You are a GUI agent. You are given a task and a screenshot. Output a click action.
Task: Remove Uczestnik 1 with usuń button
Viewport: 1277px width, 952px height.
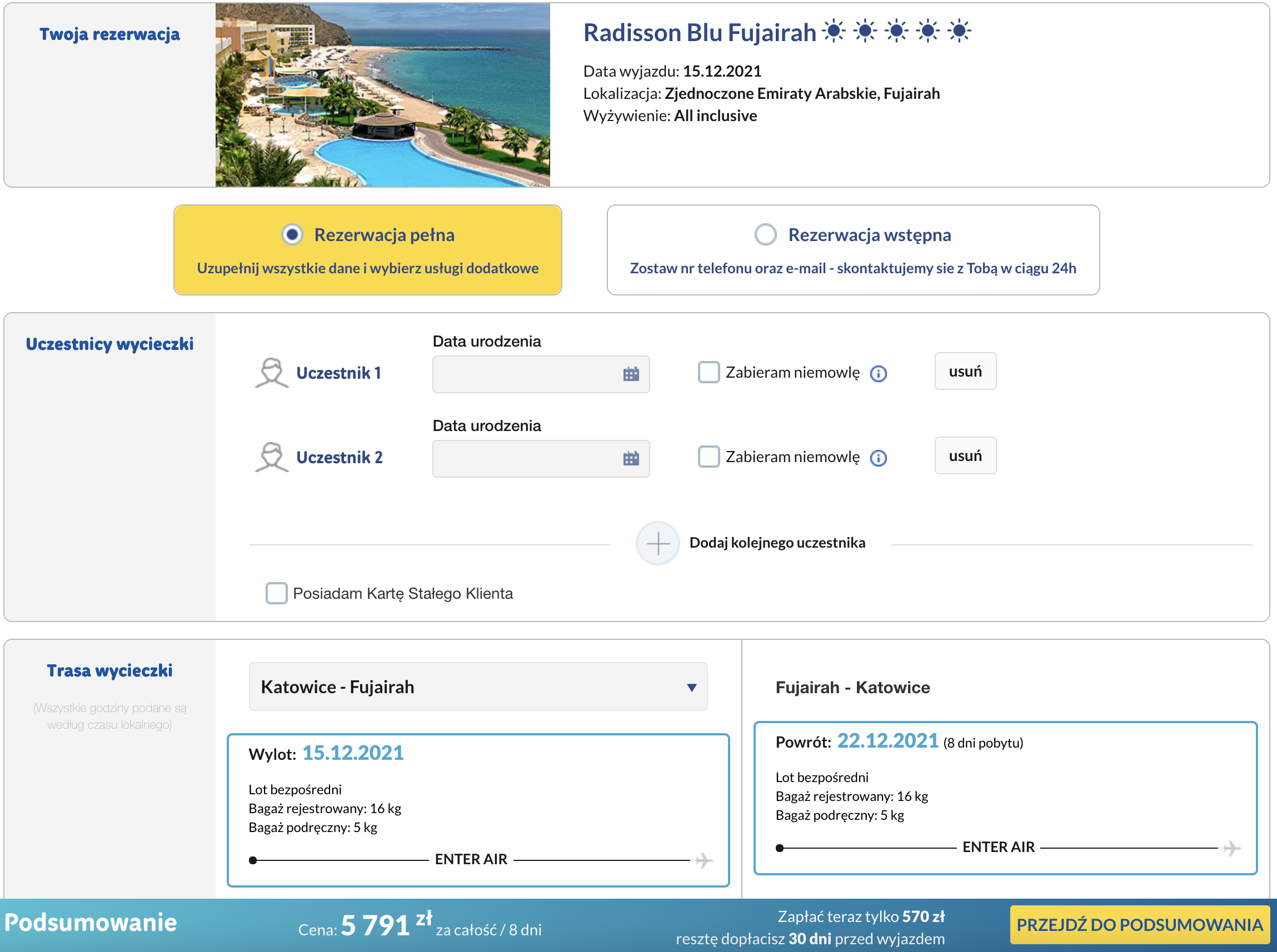pos(965,372)
